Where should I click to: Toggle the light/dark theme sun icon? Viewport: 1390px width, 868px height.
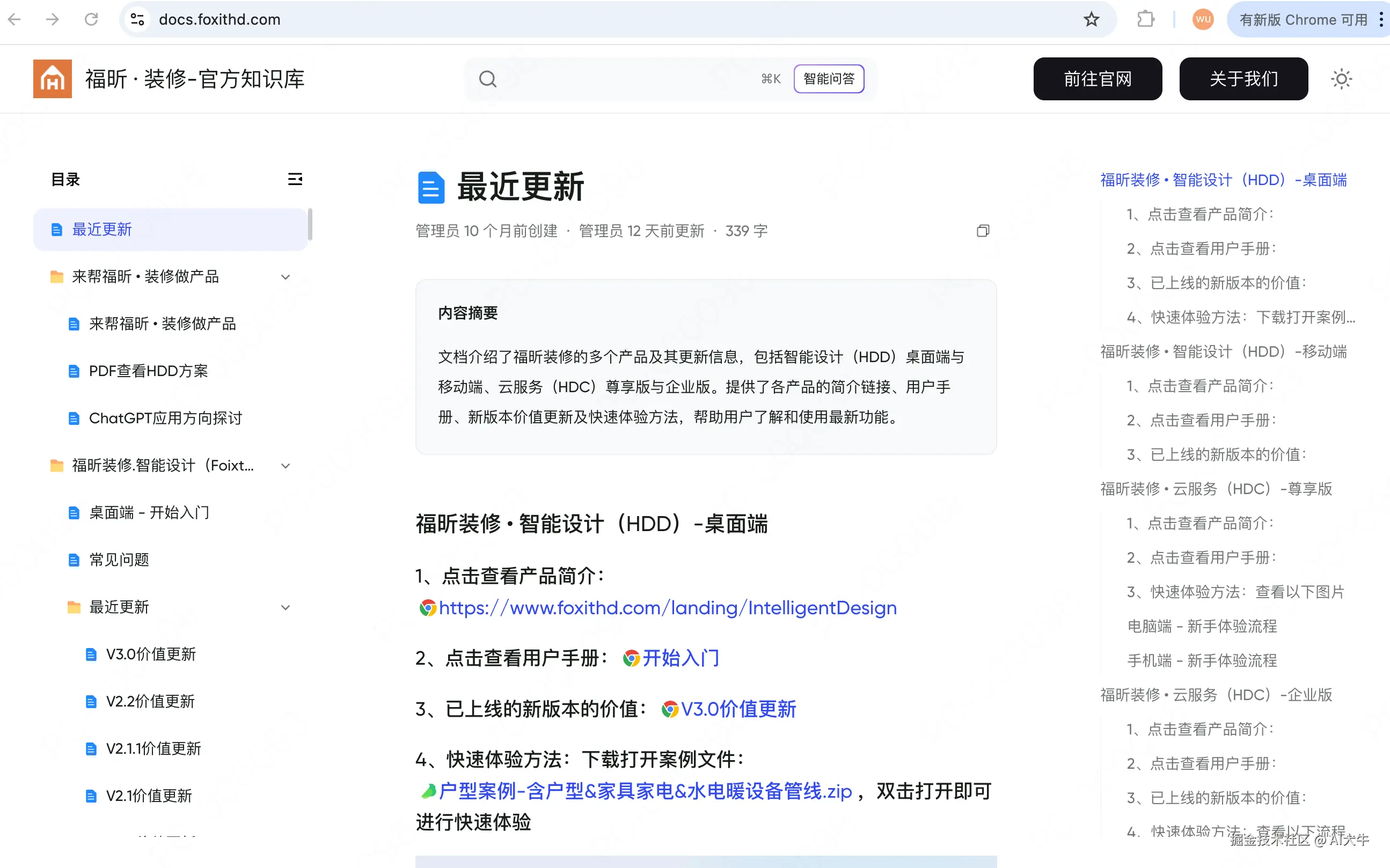[1341, 79]
